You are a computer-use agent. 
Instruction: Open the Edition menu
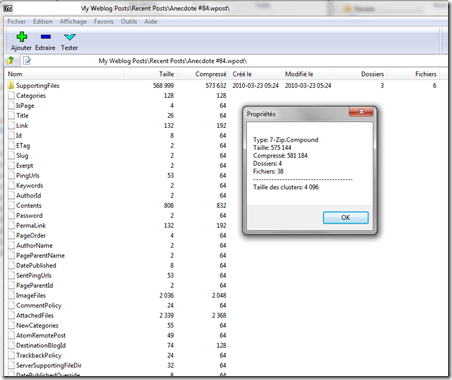point(43,21)
